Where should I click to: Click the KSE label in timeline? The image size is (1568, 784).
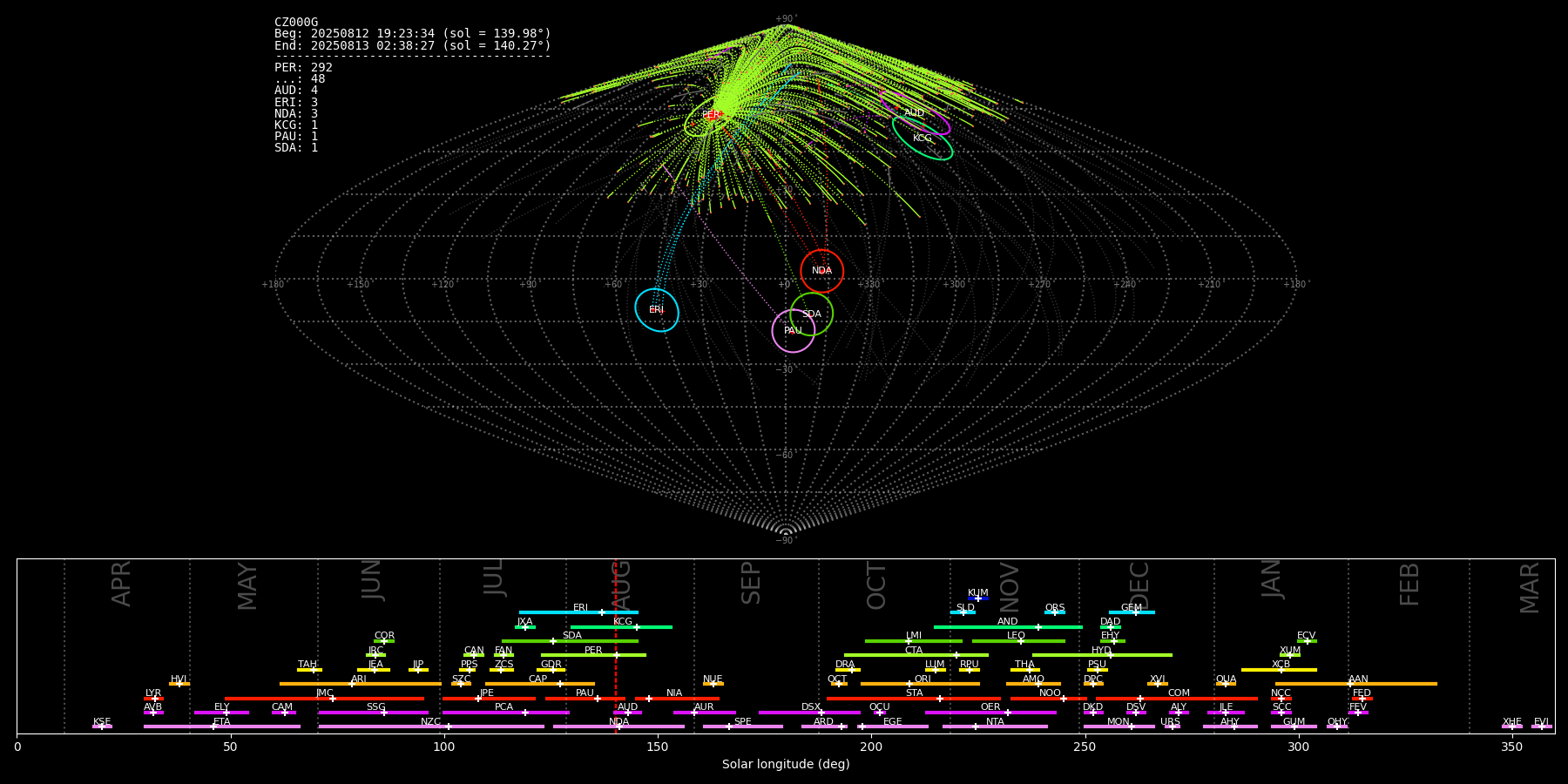[102, 722]
